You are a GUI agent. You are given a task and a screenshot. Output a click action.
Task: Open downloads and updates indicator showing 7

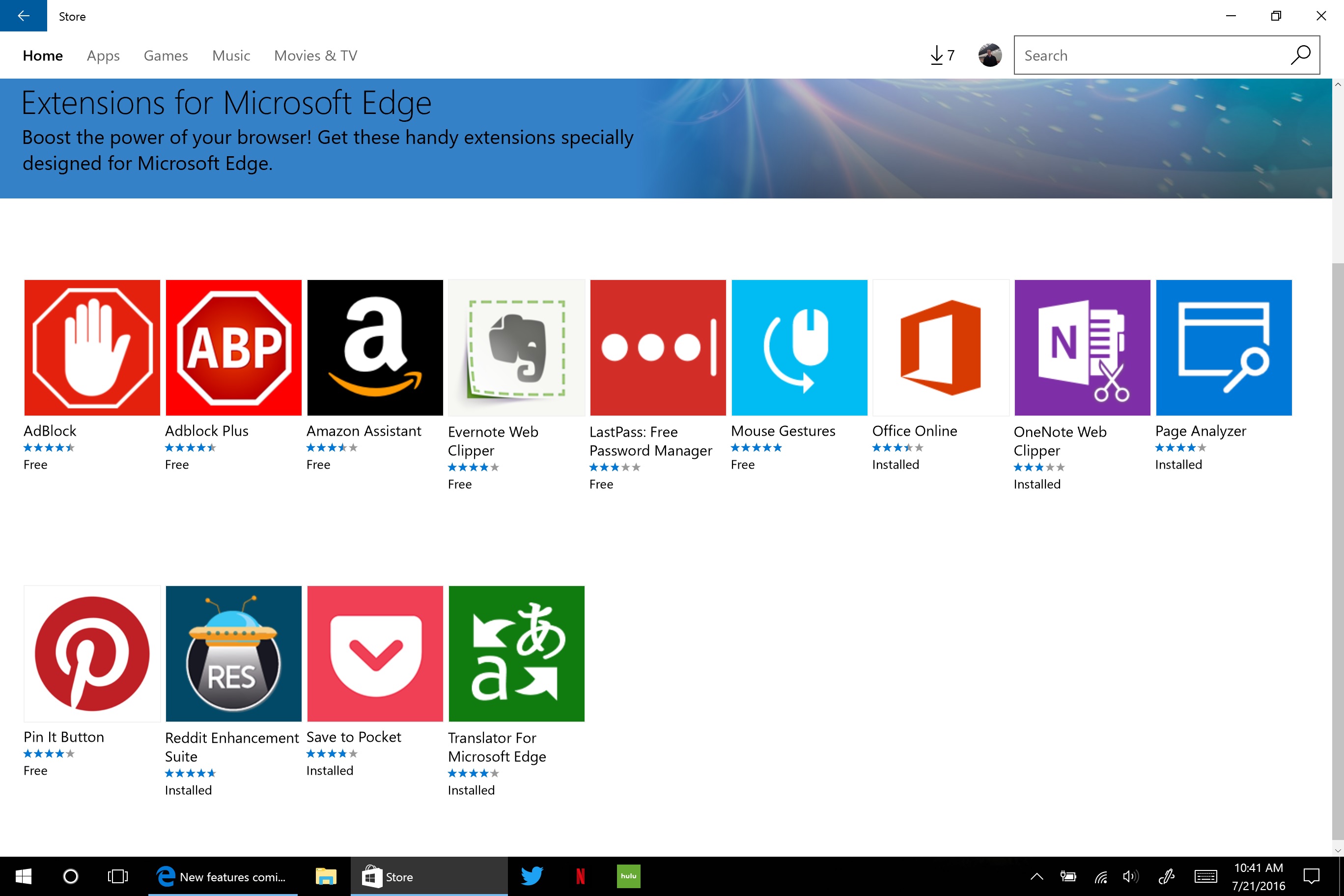click(942, 56)
